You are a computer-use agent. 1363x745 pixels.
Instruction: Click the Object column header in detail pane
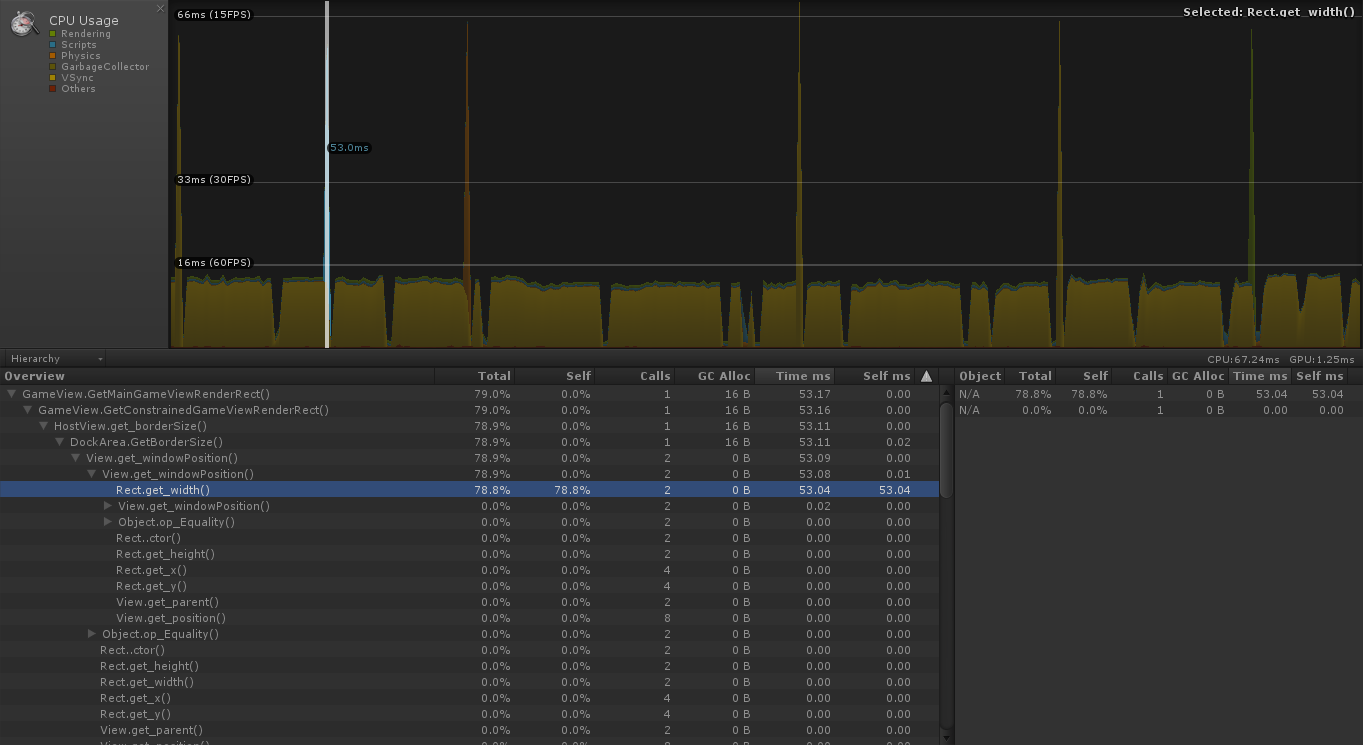click(980, 376)
